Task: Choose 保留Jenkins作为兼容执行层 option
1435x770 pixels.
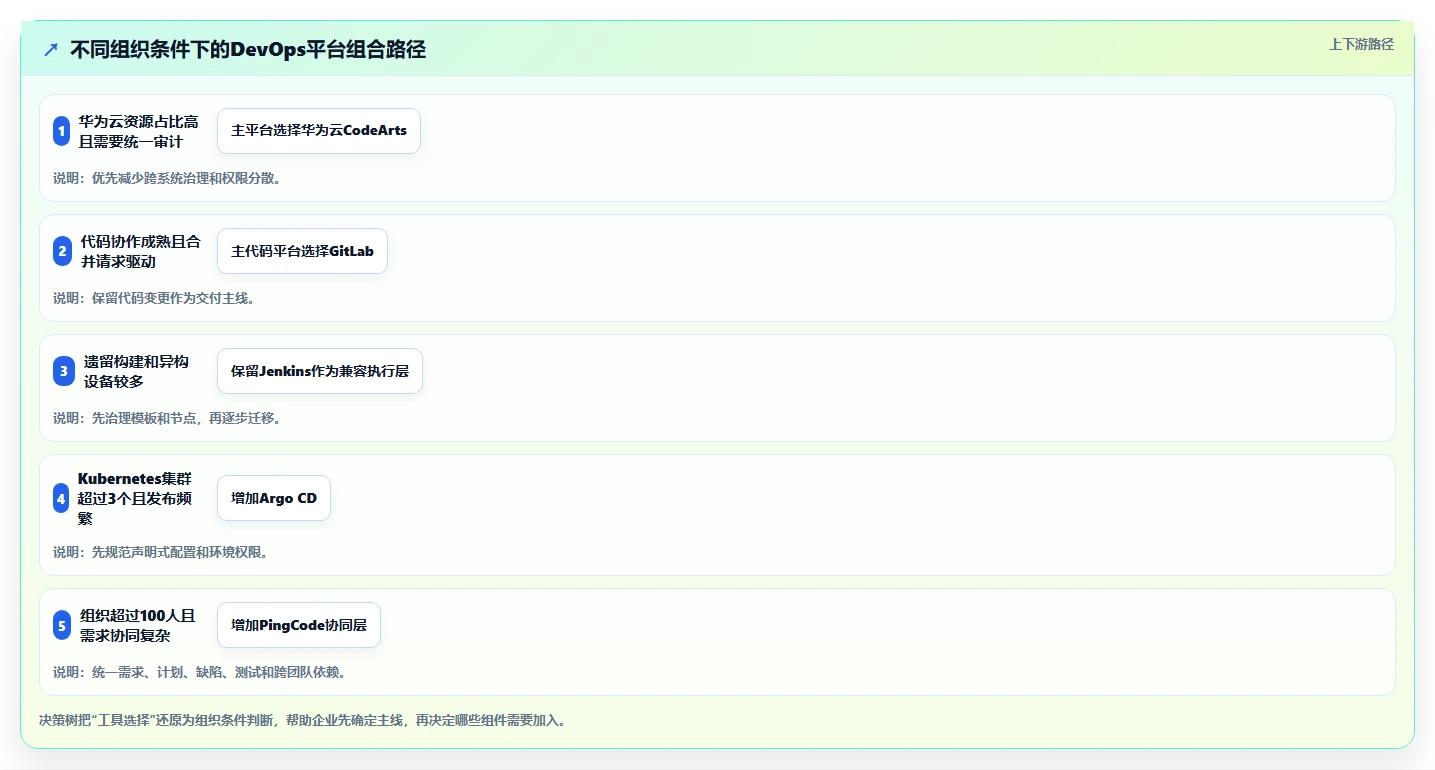Action: pos(320,371)
